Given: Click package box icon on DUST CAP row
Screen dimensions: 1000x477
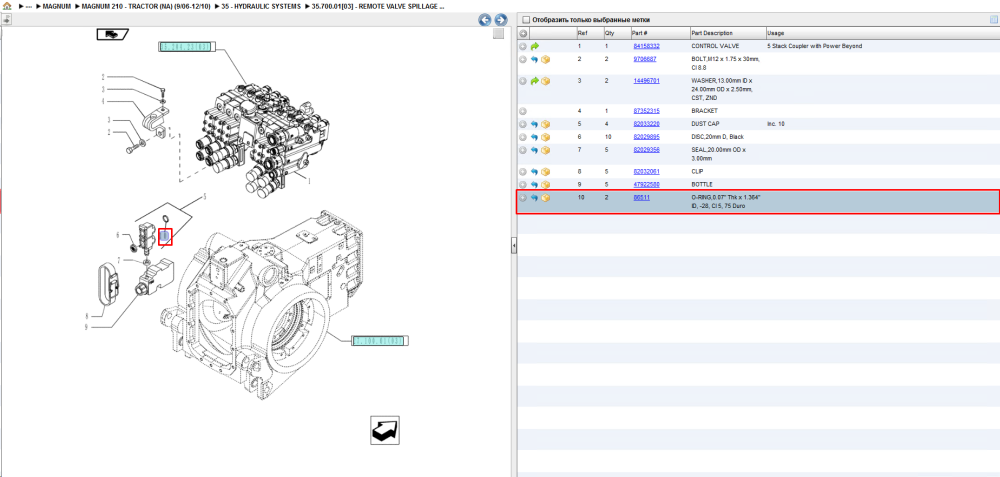Looking at the screenshot, I should 546,124.
